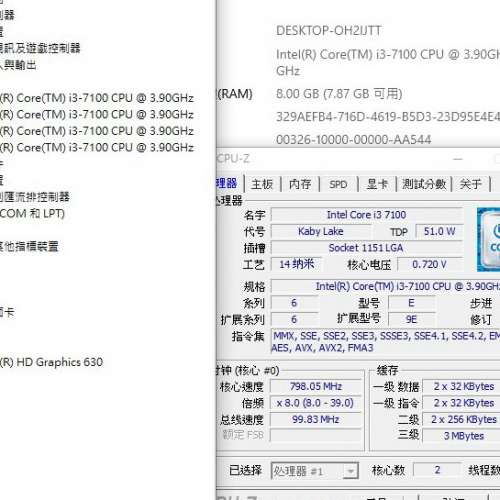Screen dimensions: 500x500
Task: Select the 視訊及遊戲控制器 node in Device Manager
Action: click(40, 48)
